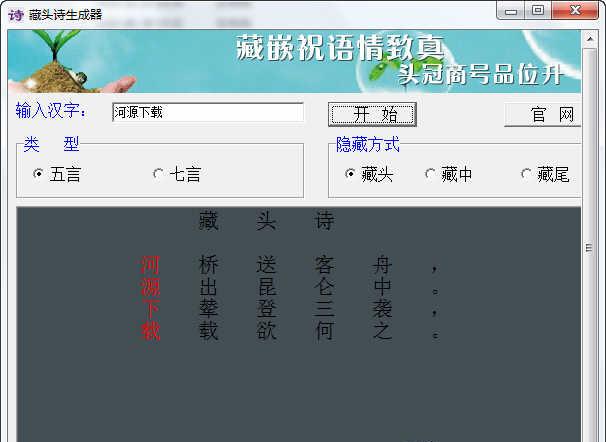Close the 藏头诗生成器 window
This screenshot has width=606, height=442.
pyautogui.click(x=573, y=10)
